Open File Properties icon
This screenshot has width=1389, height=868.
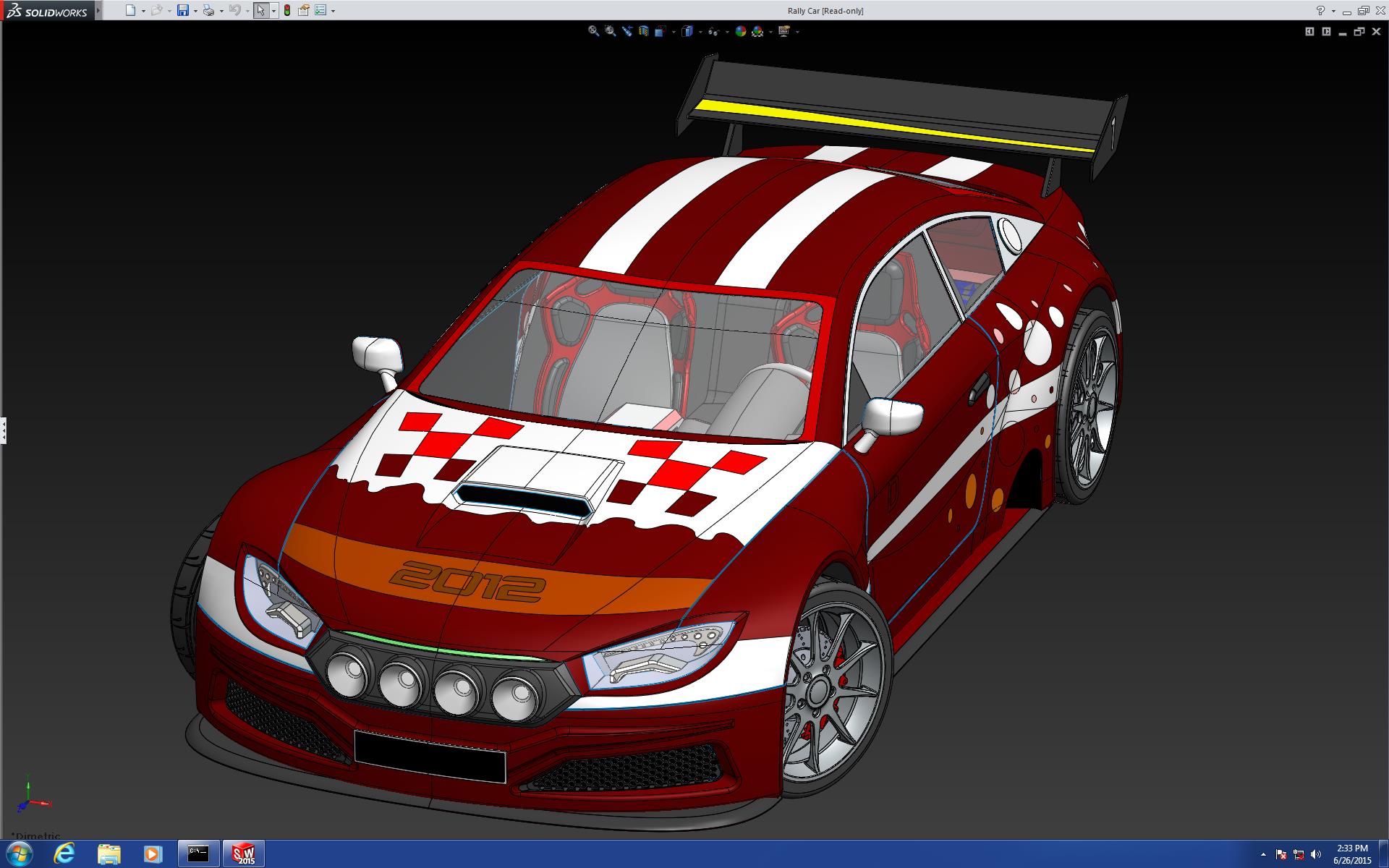[304, 10]
